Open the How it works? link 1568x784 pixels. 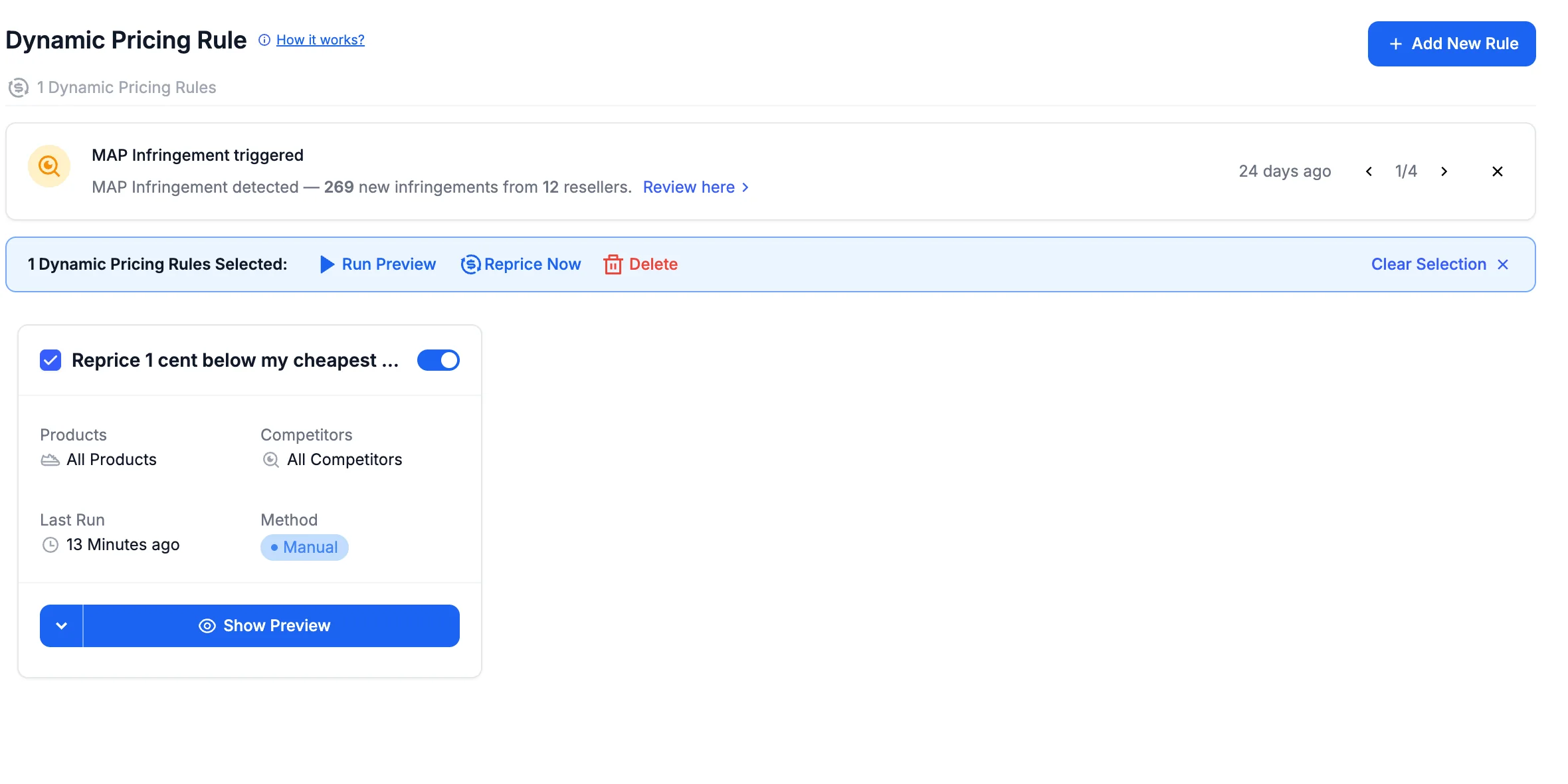(320, 40)
